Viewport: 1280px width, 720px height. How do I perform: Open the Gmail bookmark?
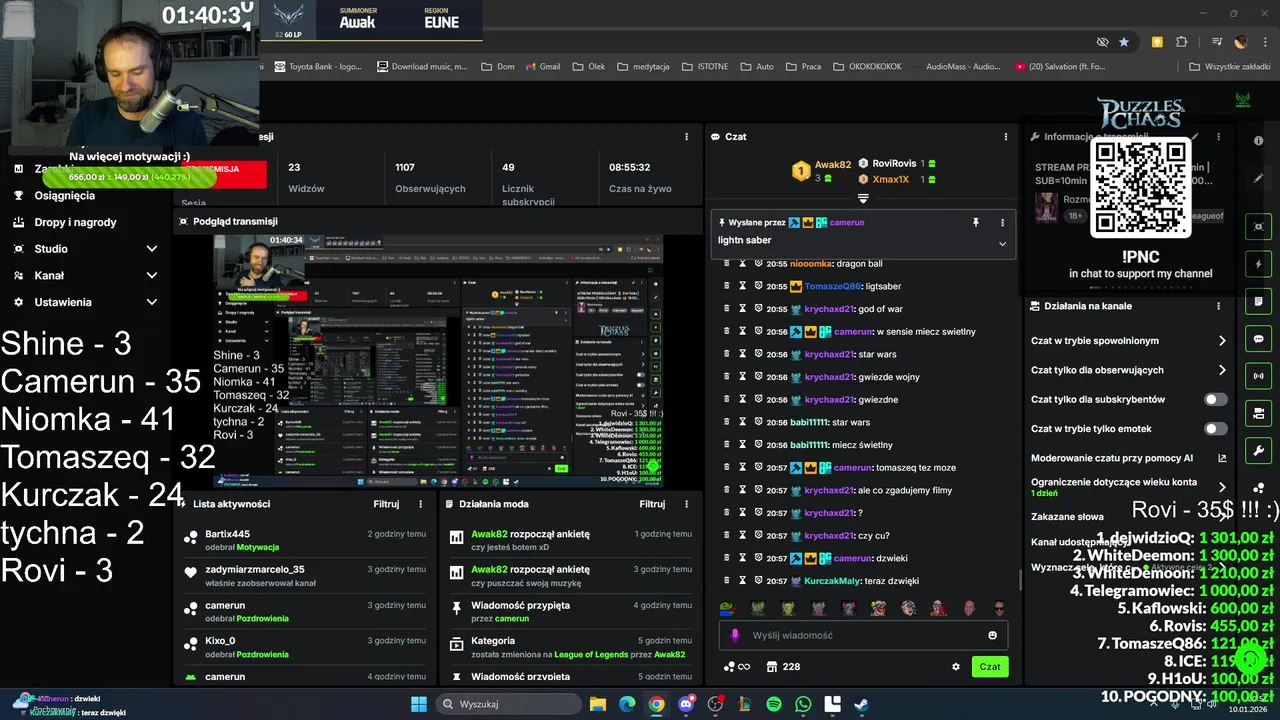541,67
